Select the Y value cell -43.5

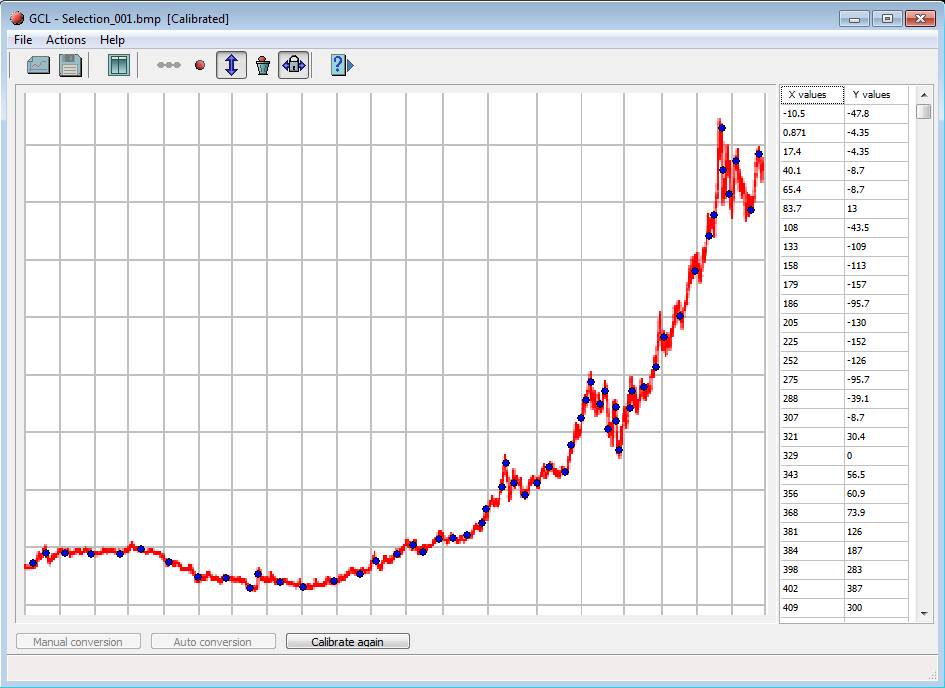coord(876,228)
